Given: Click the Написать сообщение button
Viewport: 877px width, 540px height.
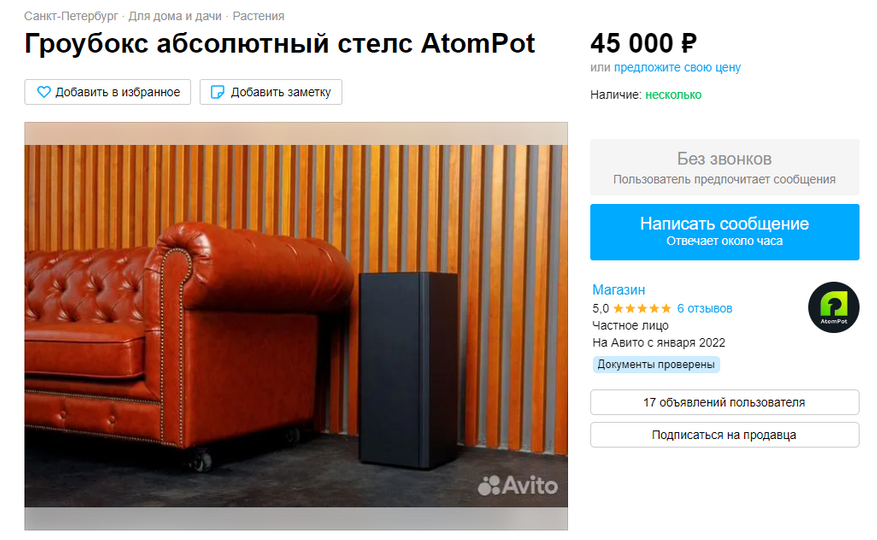Looking at the screenshot, I should point(724,232).
